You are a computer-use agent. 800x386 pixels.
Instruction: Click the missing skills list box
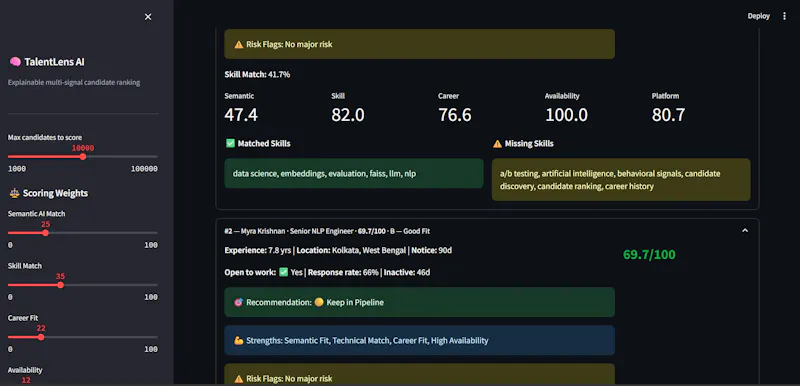click(621, 179)
